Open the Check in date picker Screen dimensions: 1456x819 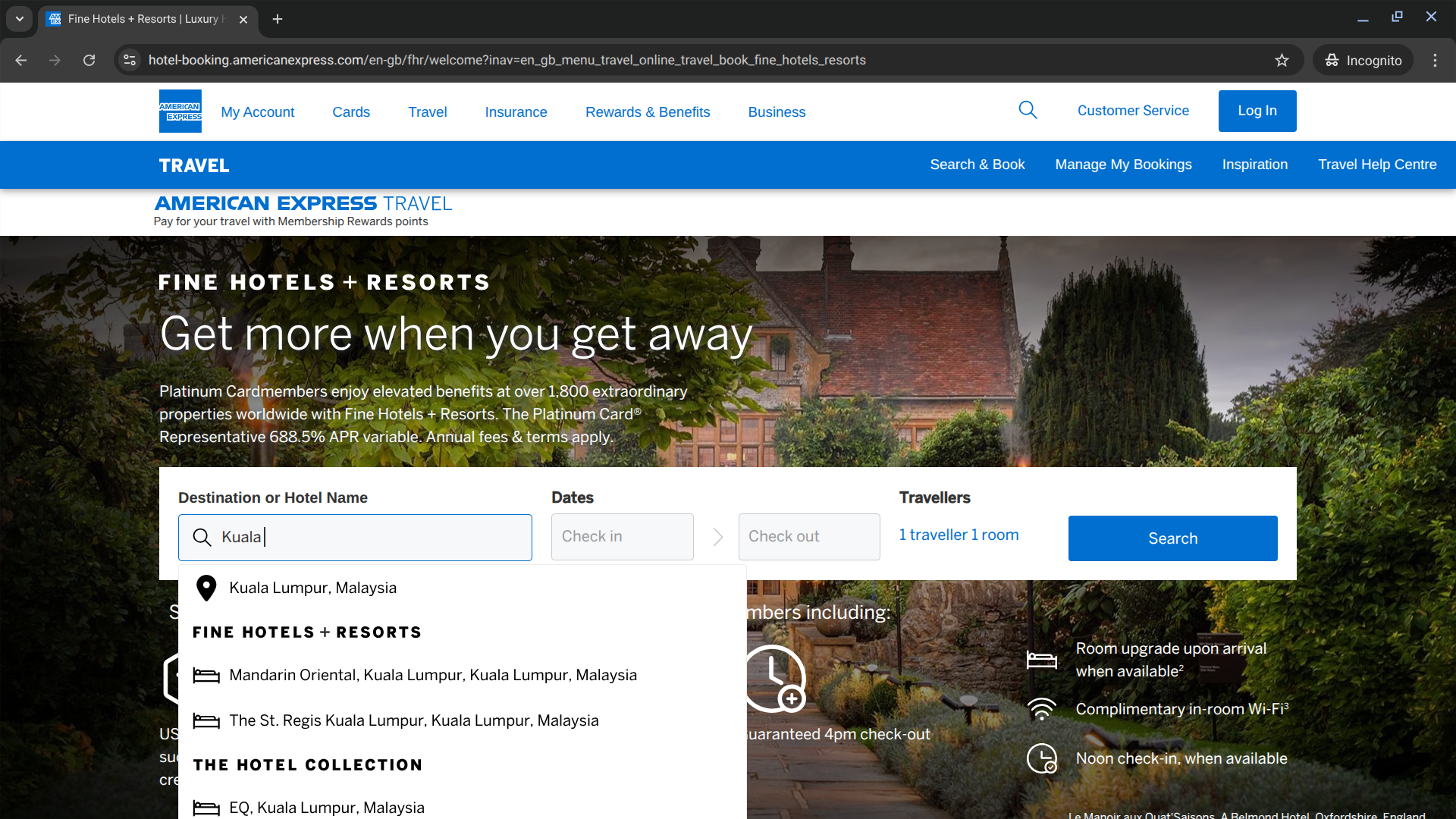tap(622, 537)
